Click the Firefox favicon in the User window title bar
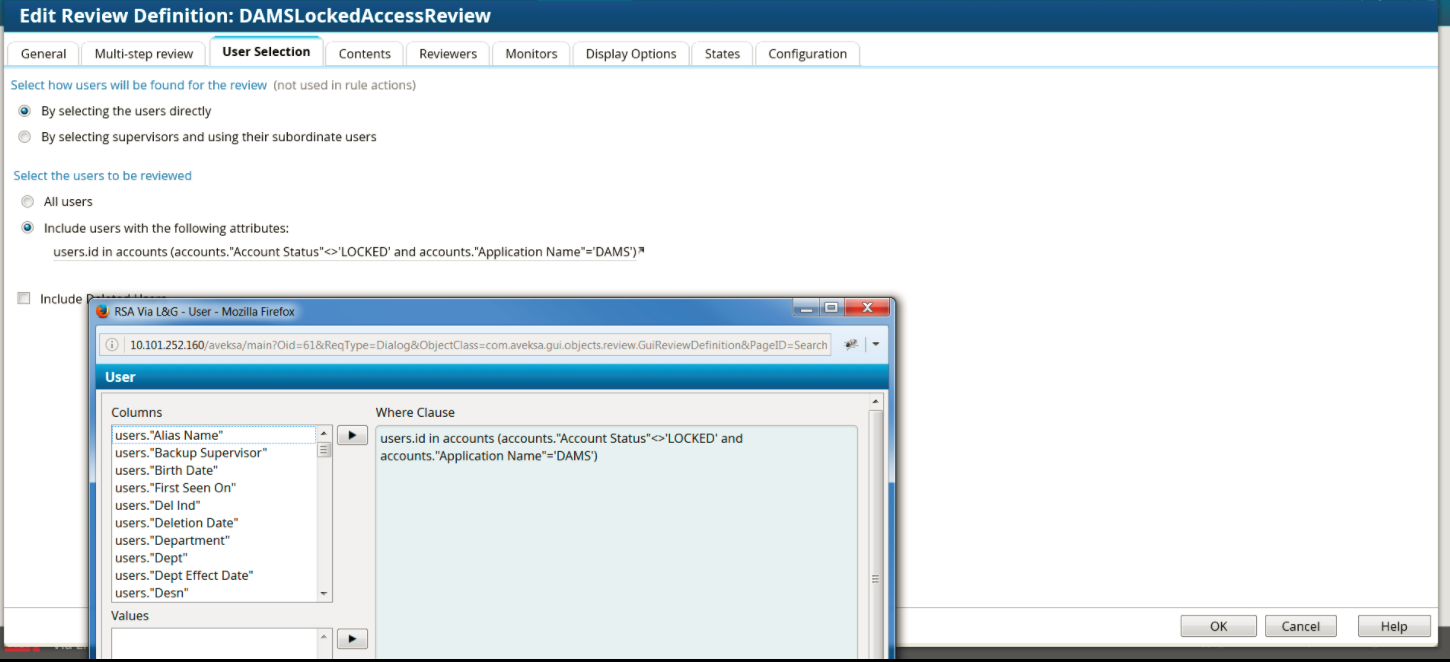Image resolution: width=1450 pixels, height=662 pixels. click(100, 311)
